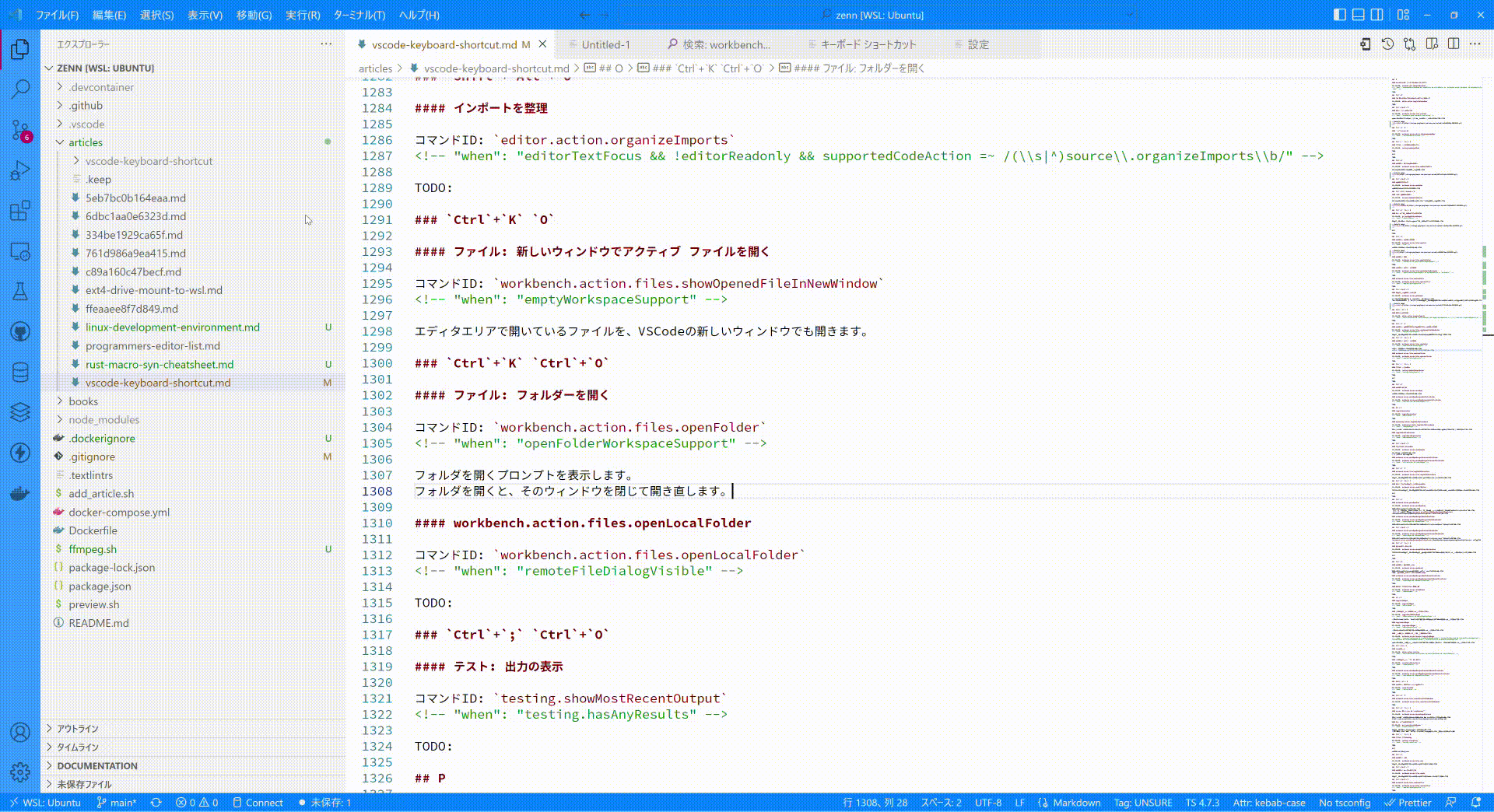Click the Connect button in status bar
The image size is (1494, 812).
coord(258,803)
